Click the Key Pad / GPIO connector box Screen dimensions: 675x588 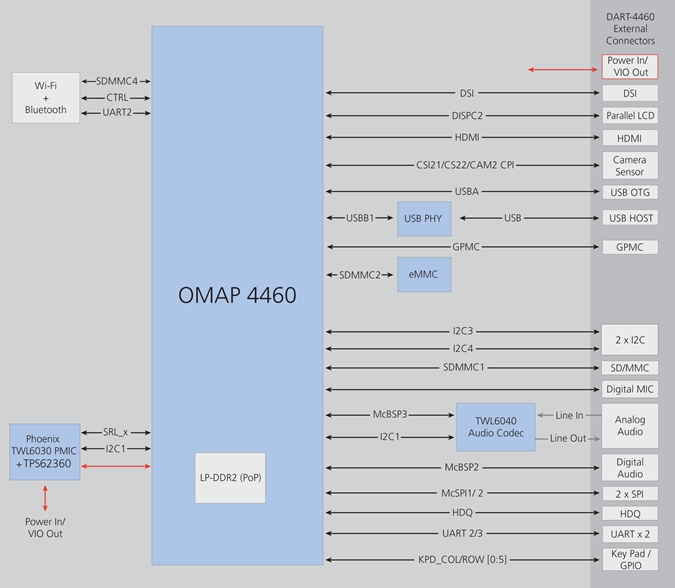(630, 559)
